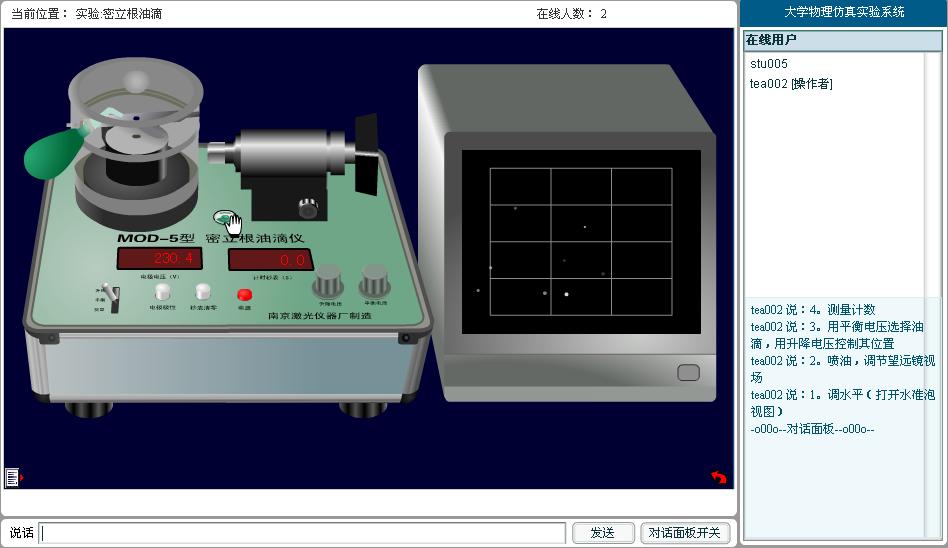Screen dimensions: 948x548
Task: Click the lift voltage knob (升降电压)
Action: (327, 283)
